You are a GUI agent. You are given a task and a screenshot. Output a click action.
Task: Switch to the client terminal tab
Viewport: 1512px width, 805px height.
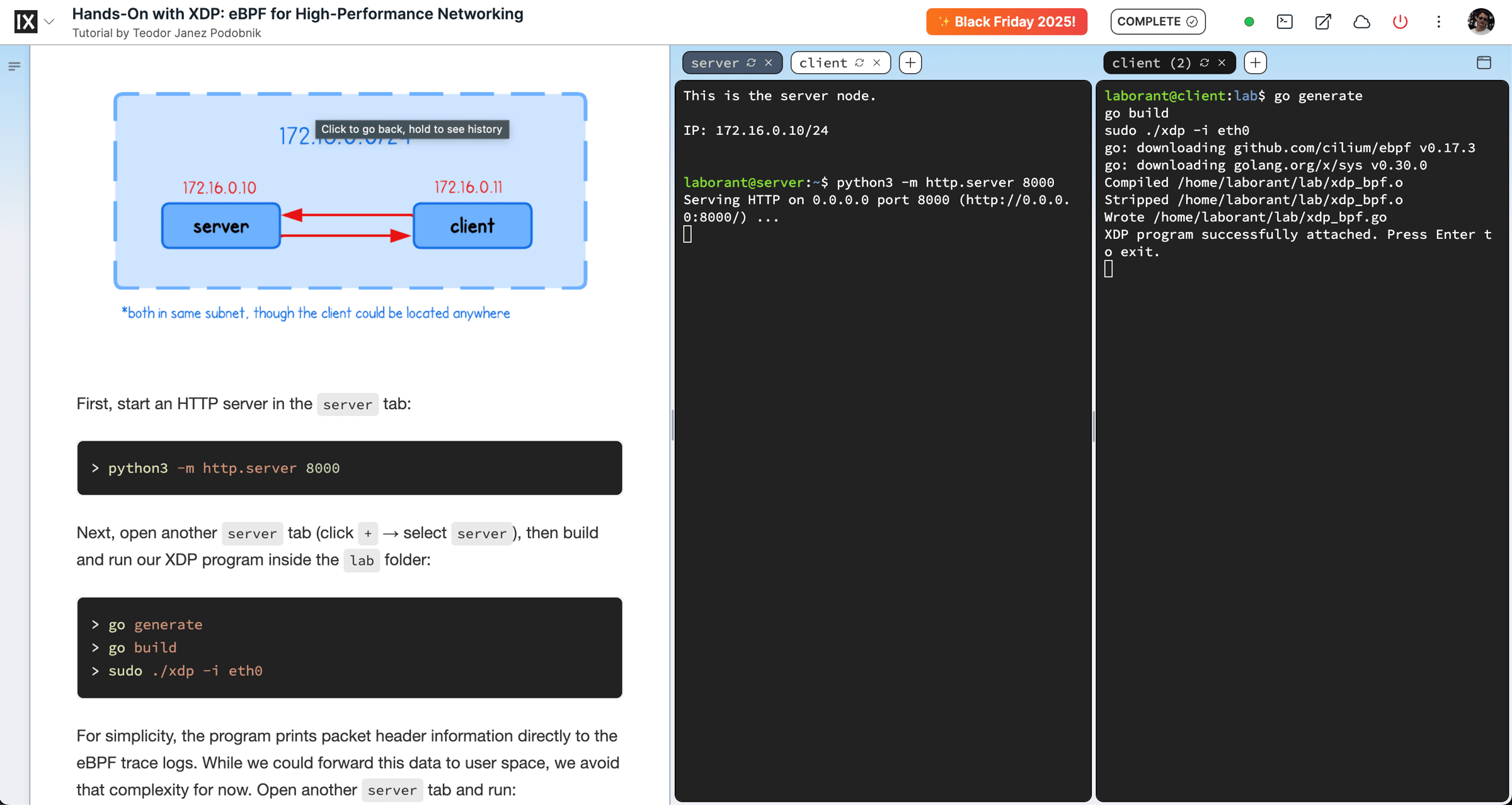(x=823, y=63)
